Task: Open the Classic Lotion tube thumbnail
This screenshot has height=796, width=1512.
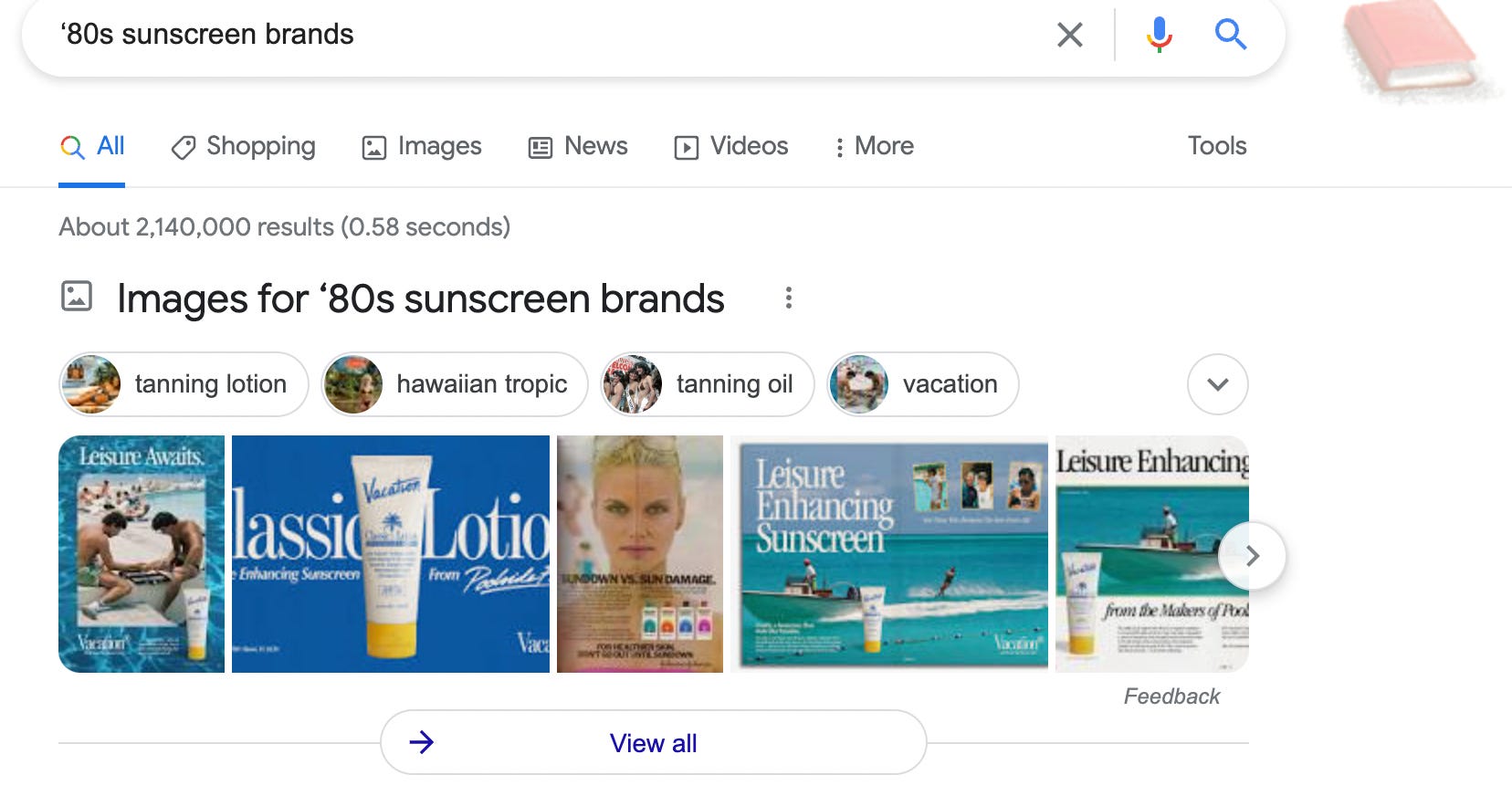Action: 391,554
